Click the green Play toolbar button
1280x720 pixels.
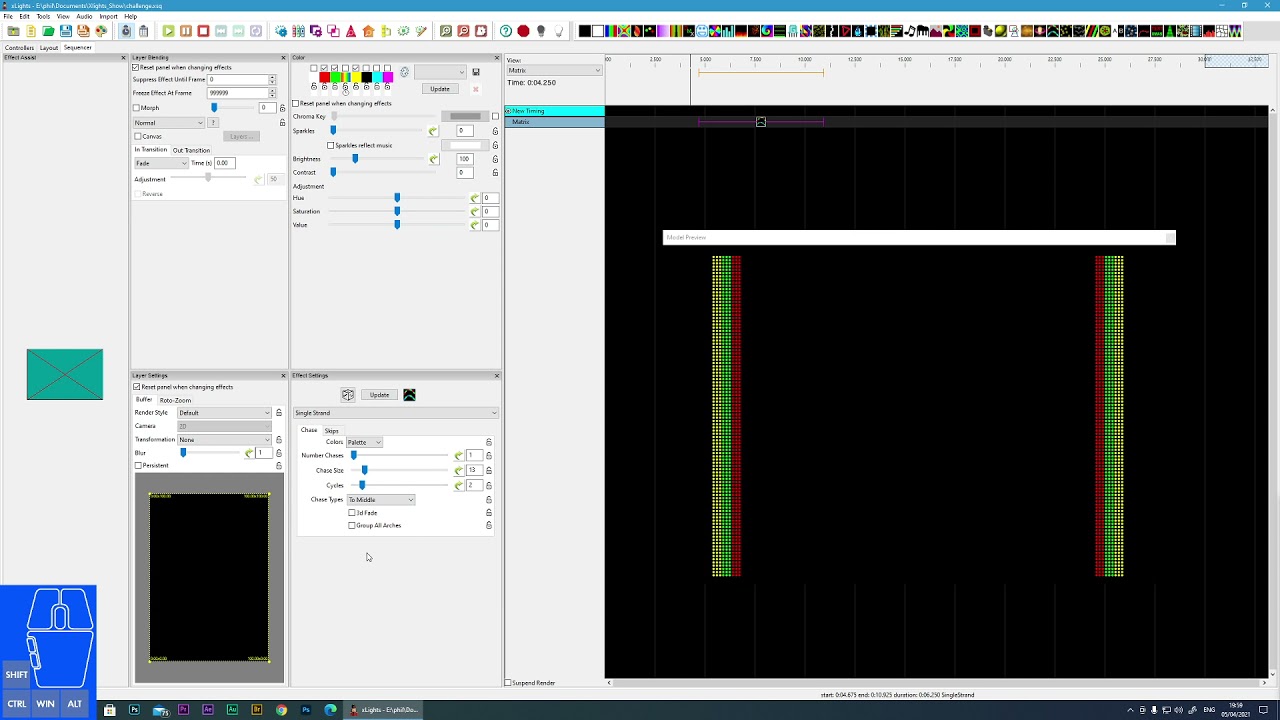click(x=168, y=31)
